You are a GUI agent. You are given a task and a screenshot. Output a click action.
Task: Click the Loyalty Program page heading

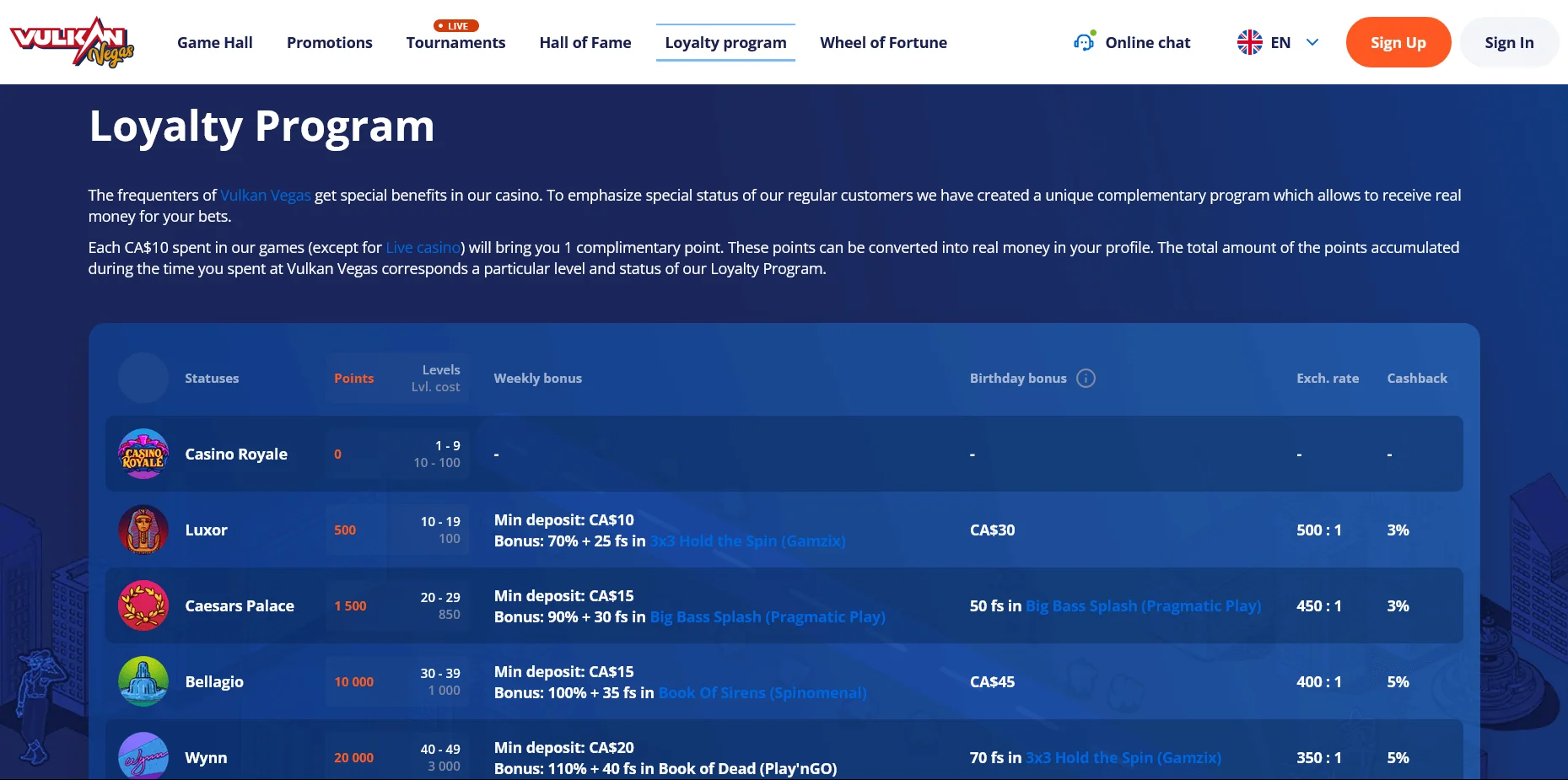tap(261, 126)
